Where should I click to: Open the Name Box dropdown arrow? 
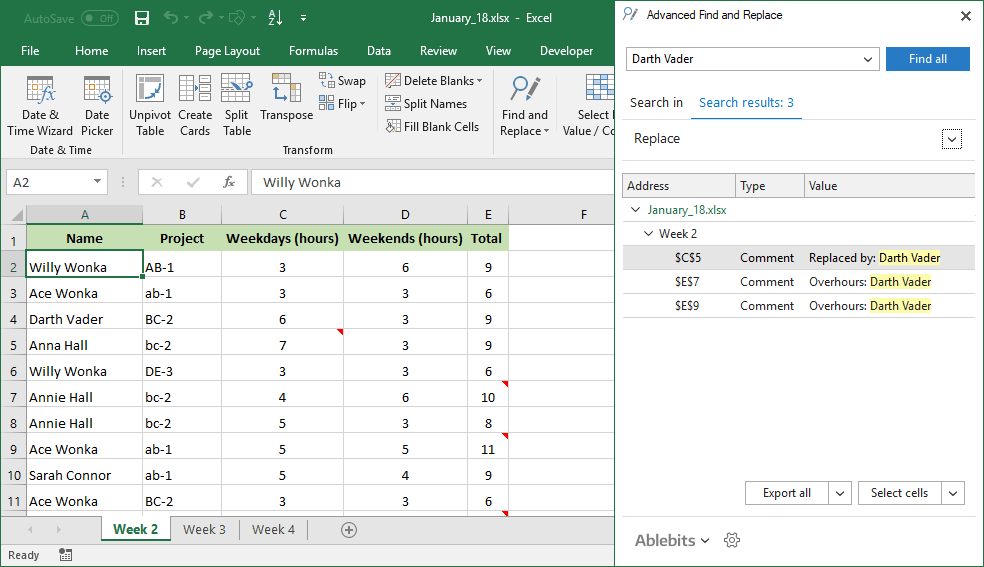pos(97,182)
